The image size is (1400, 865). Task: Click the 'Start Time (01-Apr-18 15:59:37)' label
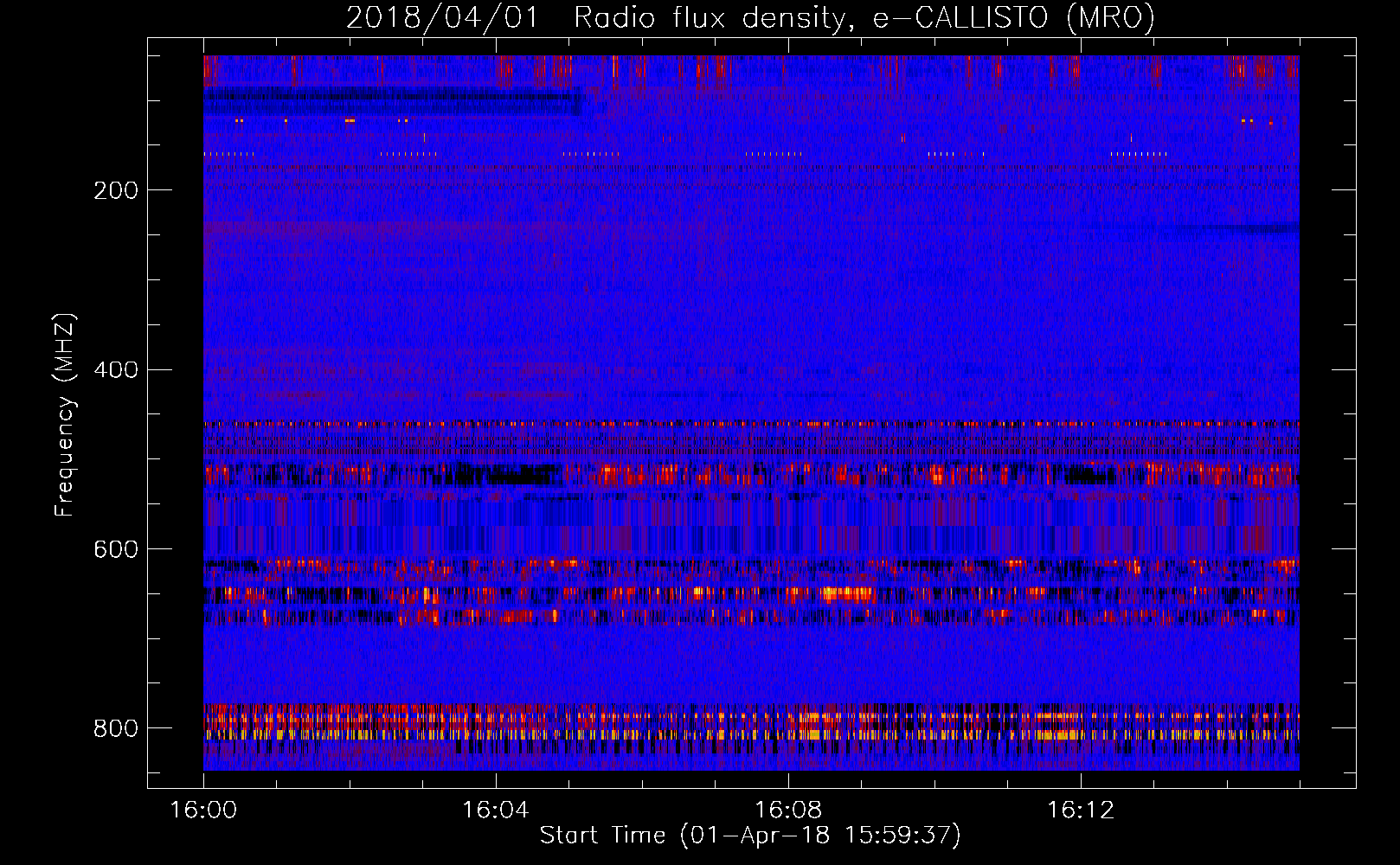(x=750, y=836)
